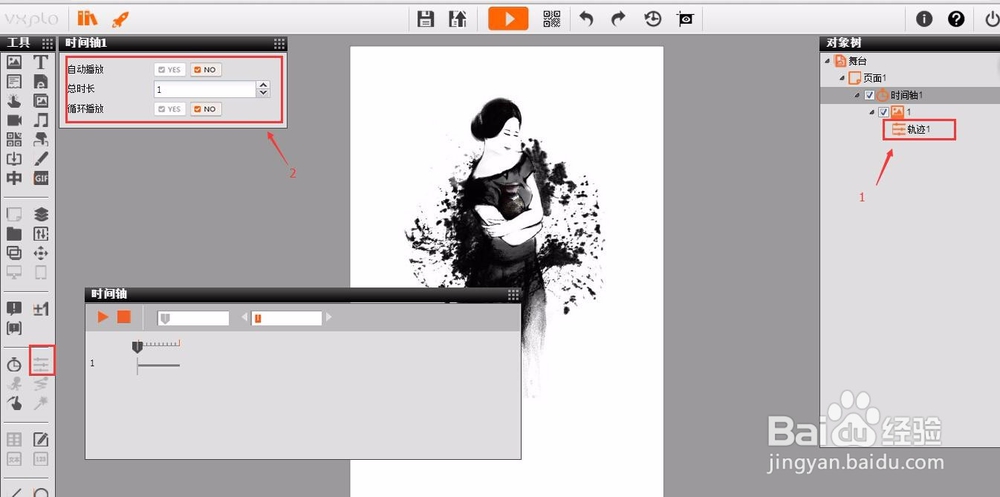The width and height of the screenshot is (1000, 497).
Task: Select the 中 character tool
Action: (x=14, y=178)
